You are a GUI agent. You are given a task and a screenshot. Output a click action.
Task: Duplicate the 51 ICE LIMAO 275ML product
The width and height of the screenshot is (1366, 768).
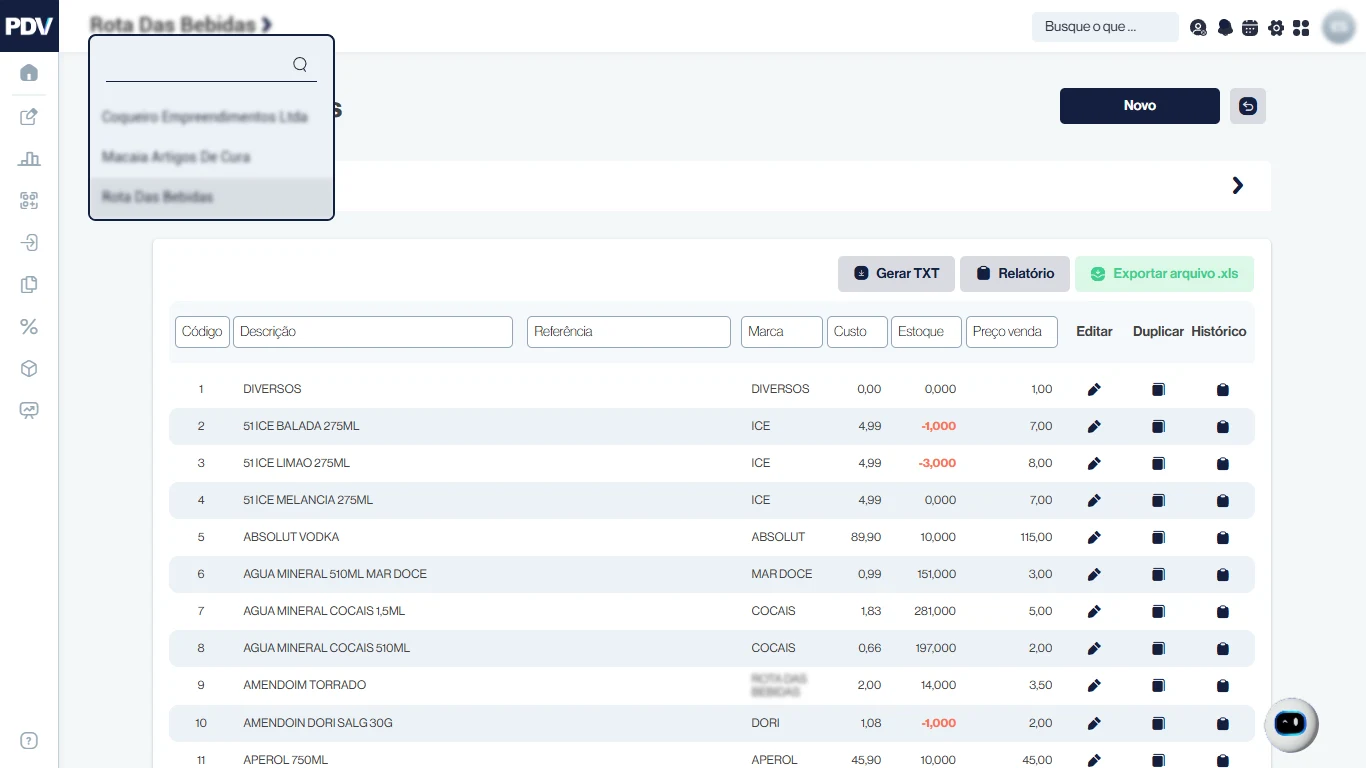pos(1158,464)
